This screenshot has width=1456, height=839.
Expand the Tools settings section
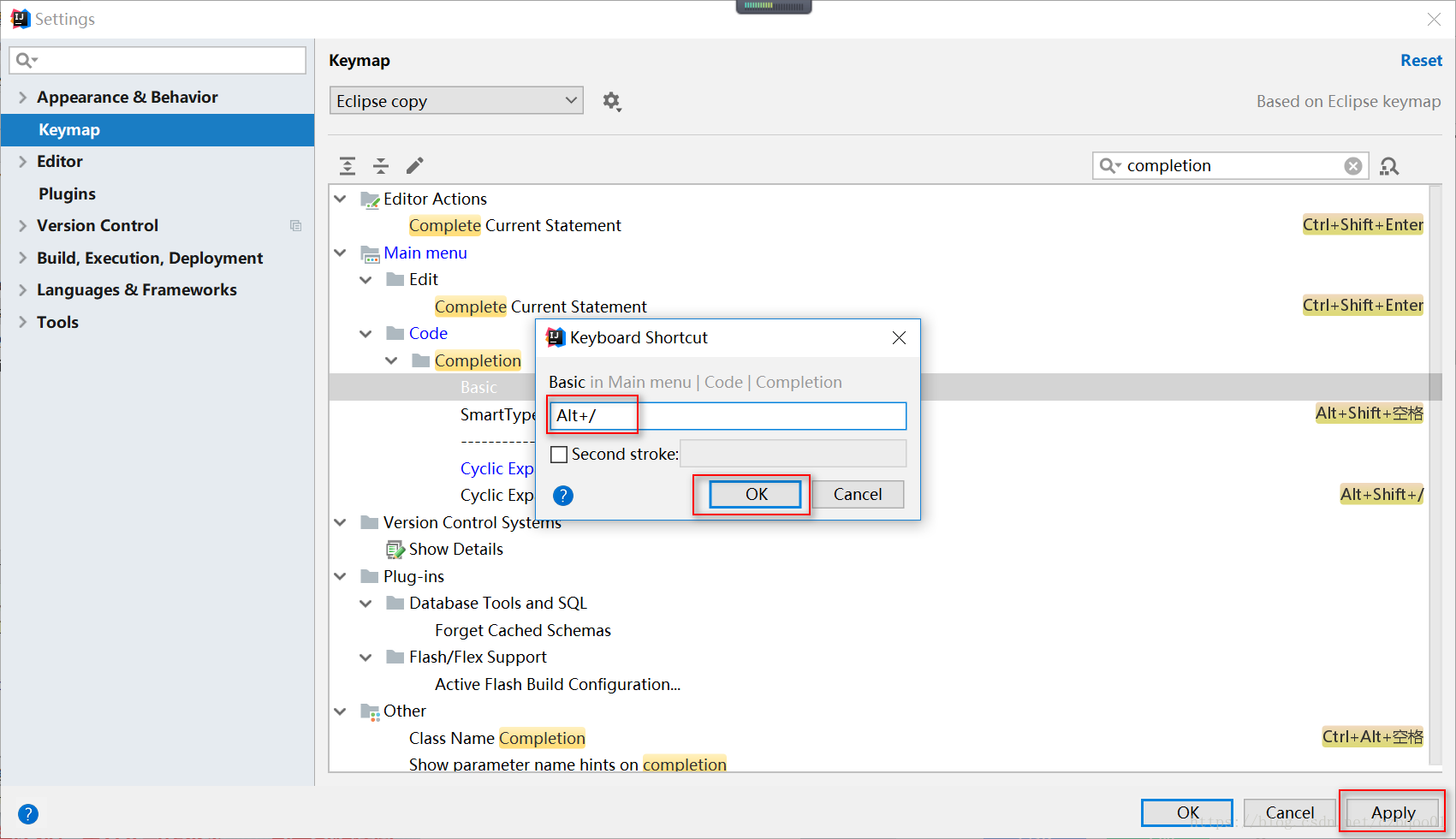(23, 322)
